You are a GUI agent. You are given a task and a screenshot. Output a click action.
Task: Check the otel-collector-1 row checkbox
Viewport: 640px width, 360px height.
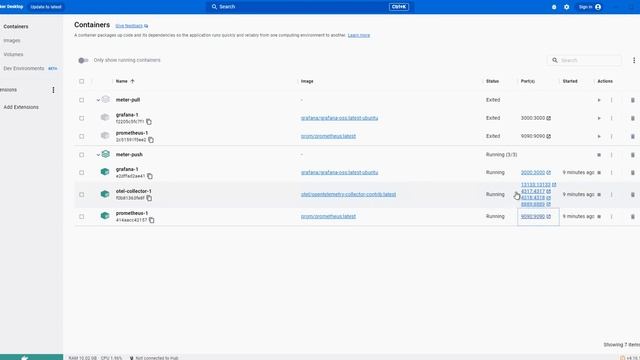coord(82,195)
